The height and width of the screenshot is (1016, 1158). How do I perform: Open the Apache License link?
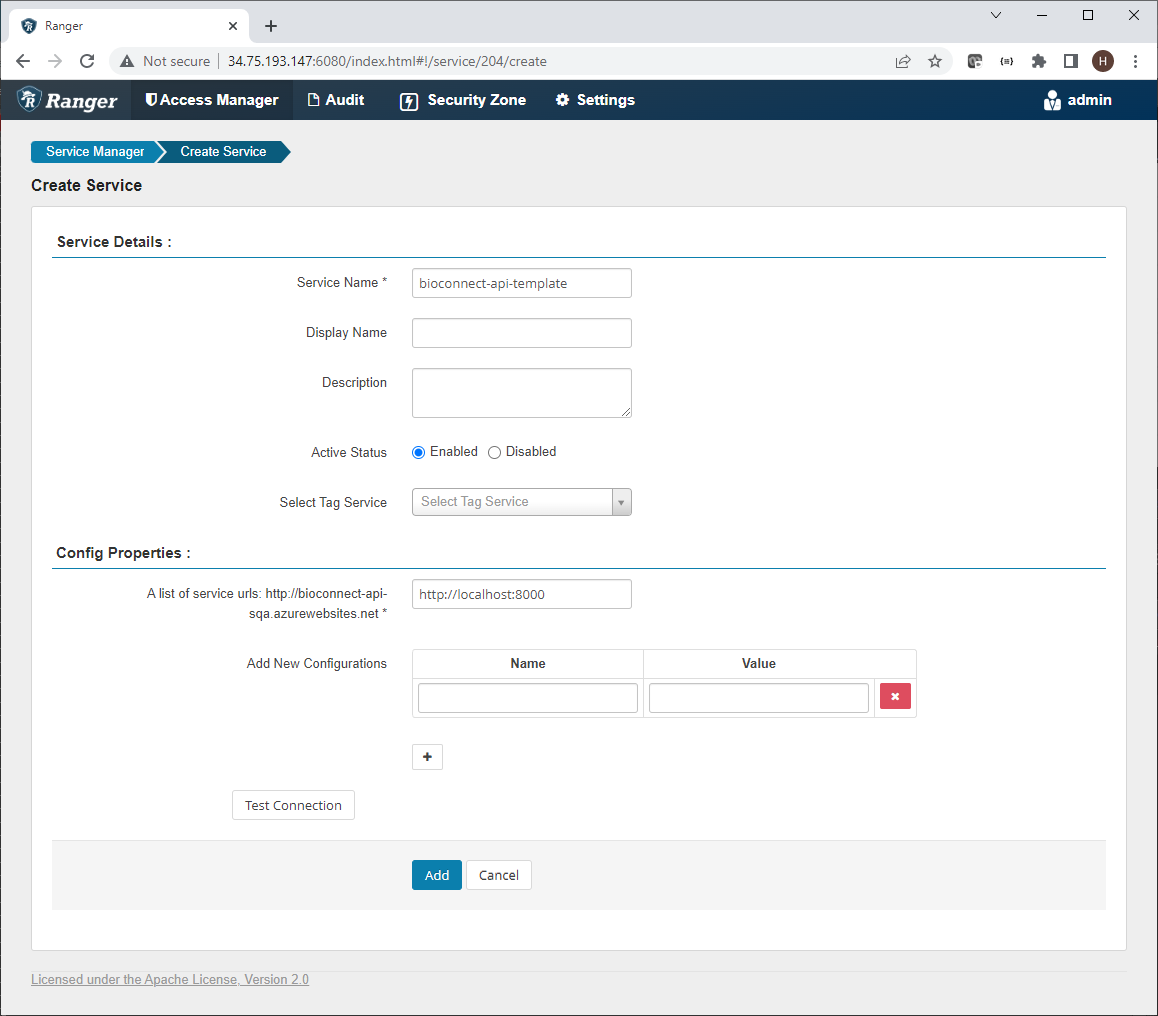tap(169, 979)
